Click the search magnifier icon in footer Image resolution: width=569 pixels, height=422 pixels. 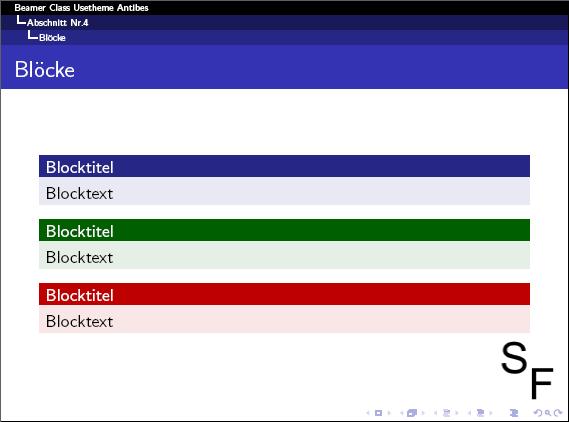pos(548,413)
